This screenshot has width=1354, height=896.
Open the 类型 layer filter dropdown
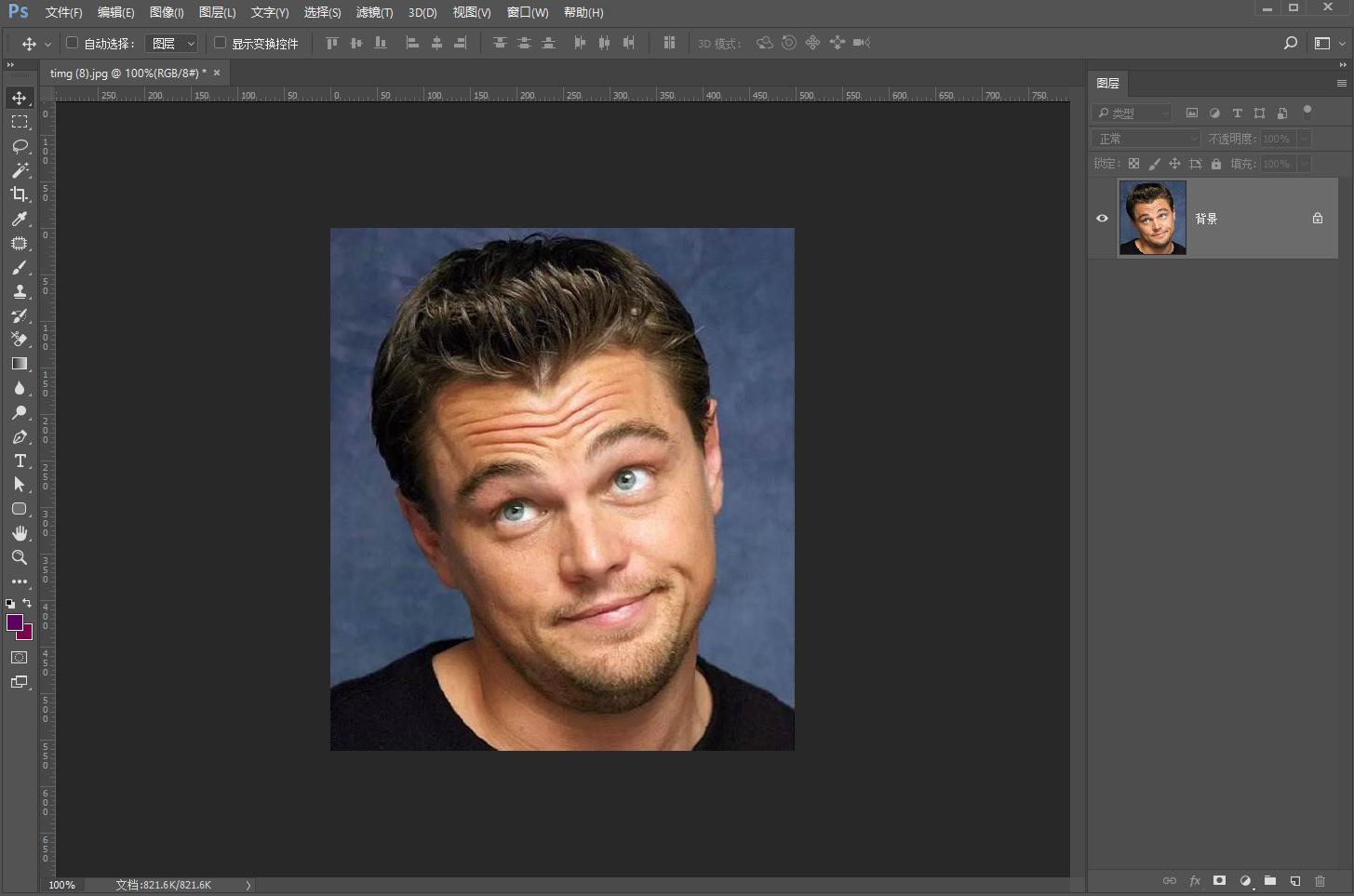(x=1133, y=114)
